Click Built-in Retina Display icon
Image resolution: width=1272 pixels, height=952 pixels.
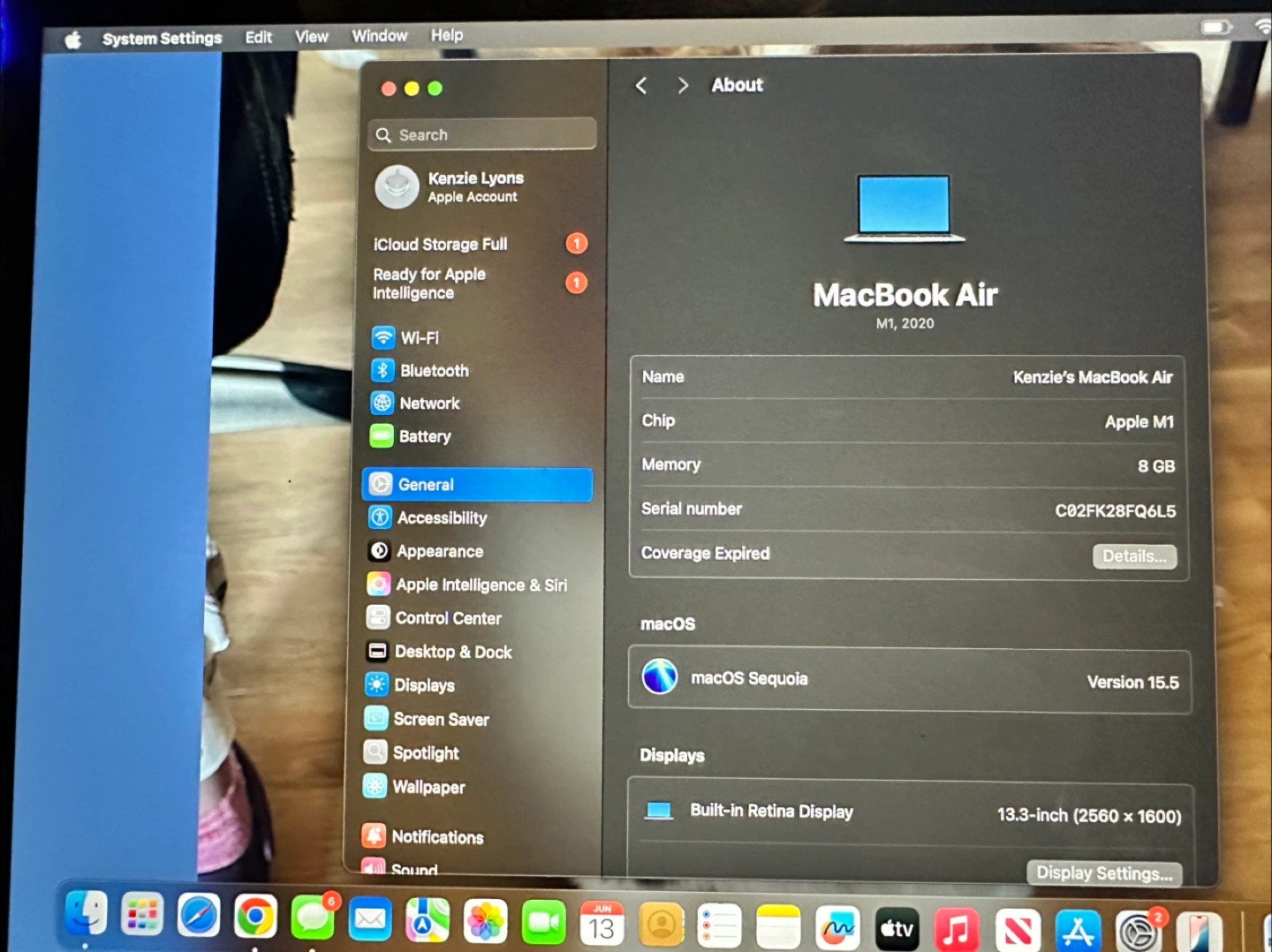pos(659,811)
